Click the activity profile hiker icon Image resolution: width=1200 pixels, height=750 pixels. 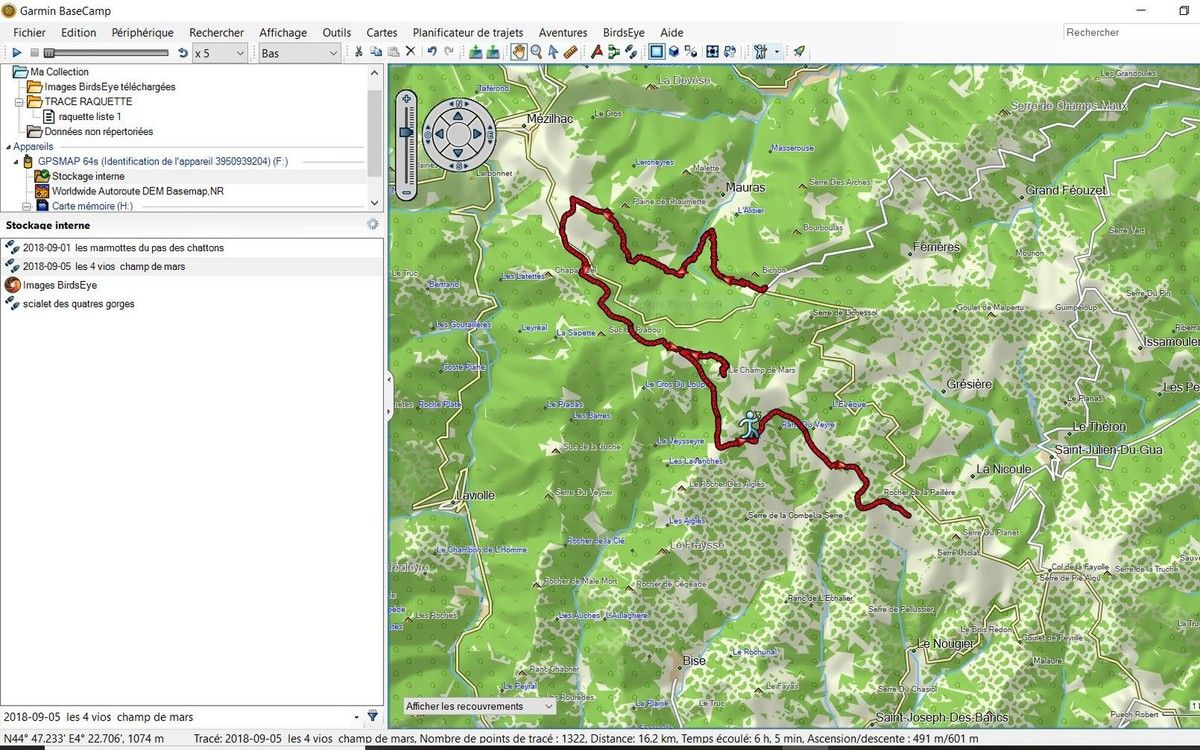point(760,52)
